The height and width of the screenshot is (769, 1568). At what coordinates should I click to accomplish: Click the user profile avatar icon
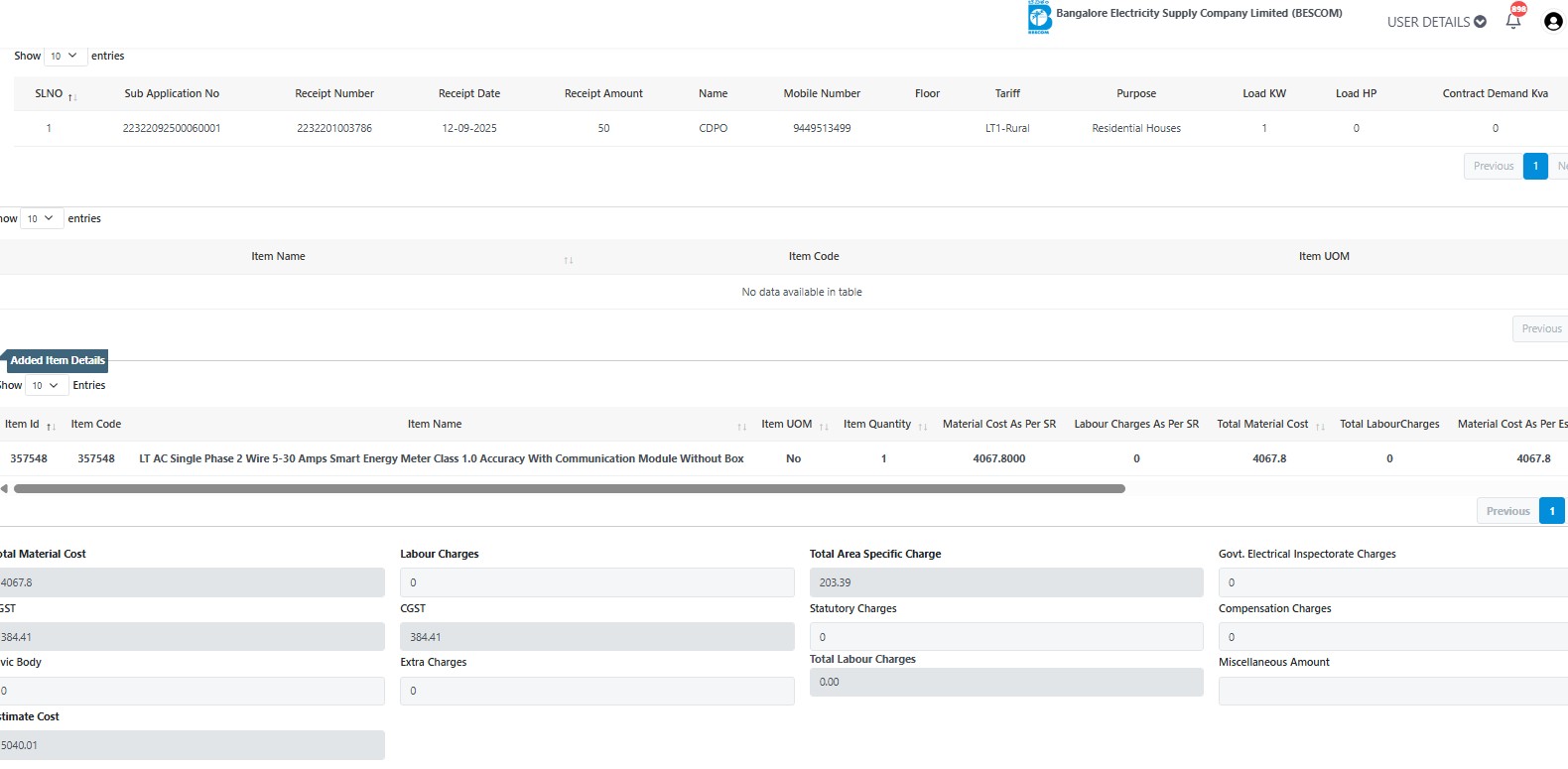pos(1553,22)
